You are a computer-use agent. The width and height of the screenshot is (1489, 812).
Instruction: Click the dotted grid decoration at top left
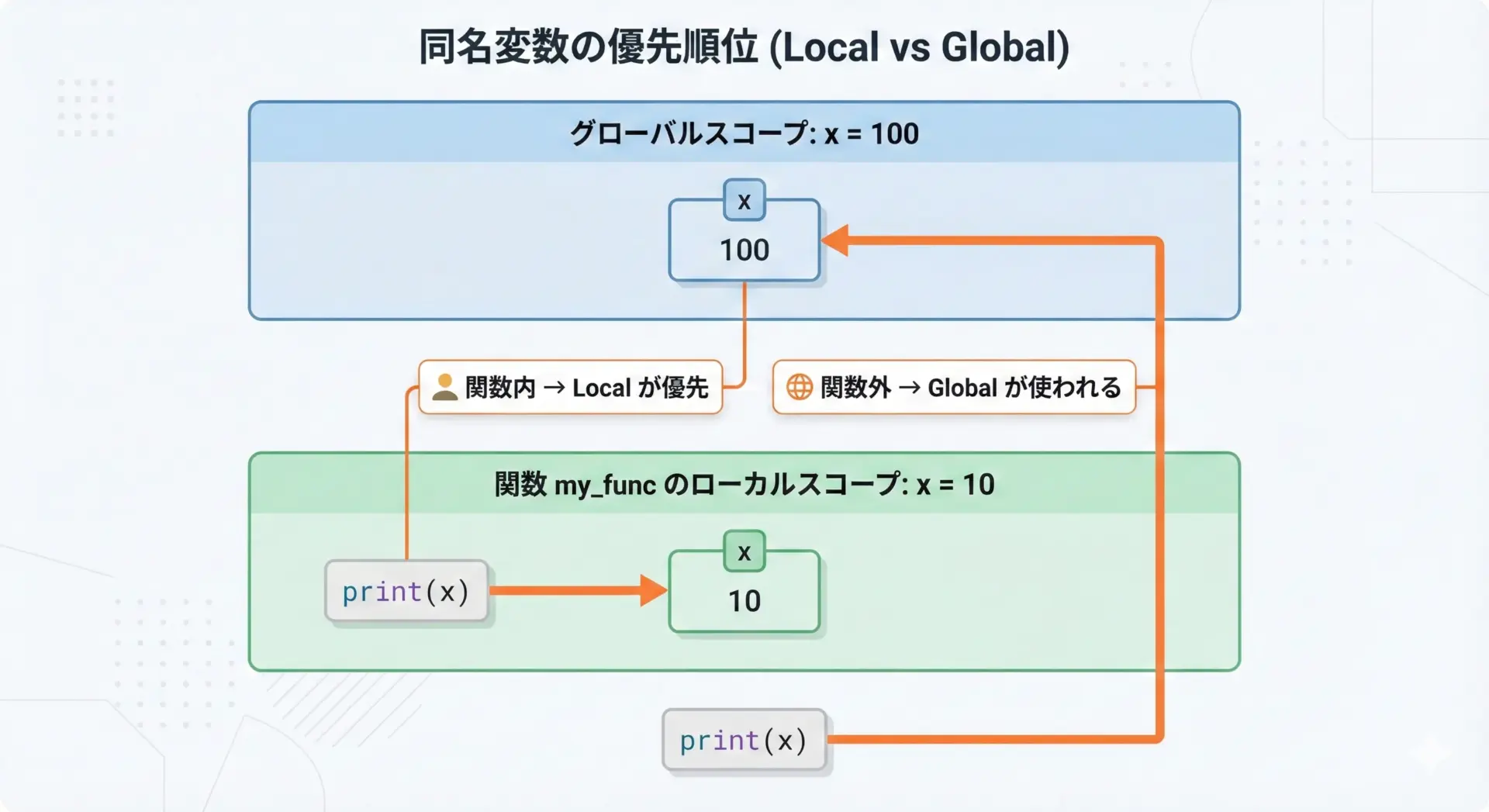coord(86,107)
